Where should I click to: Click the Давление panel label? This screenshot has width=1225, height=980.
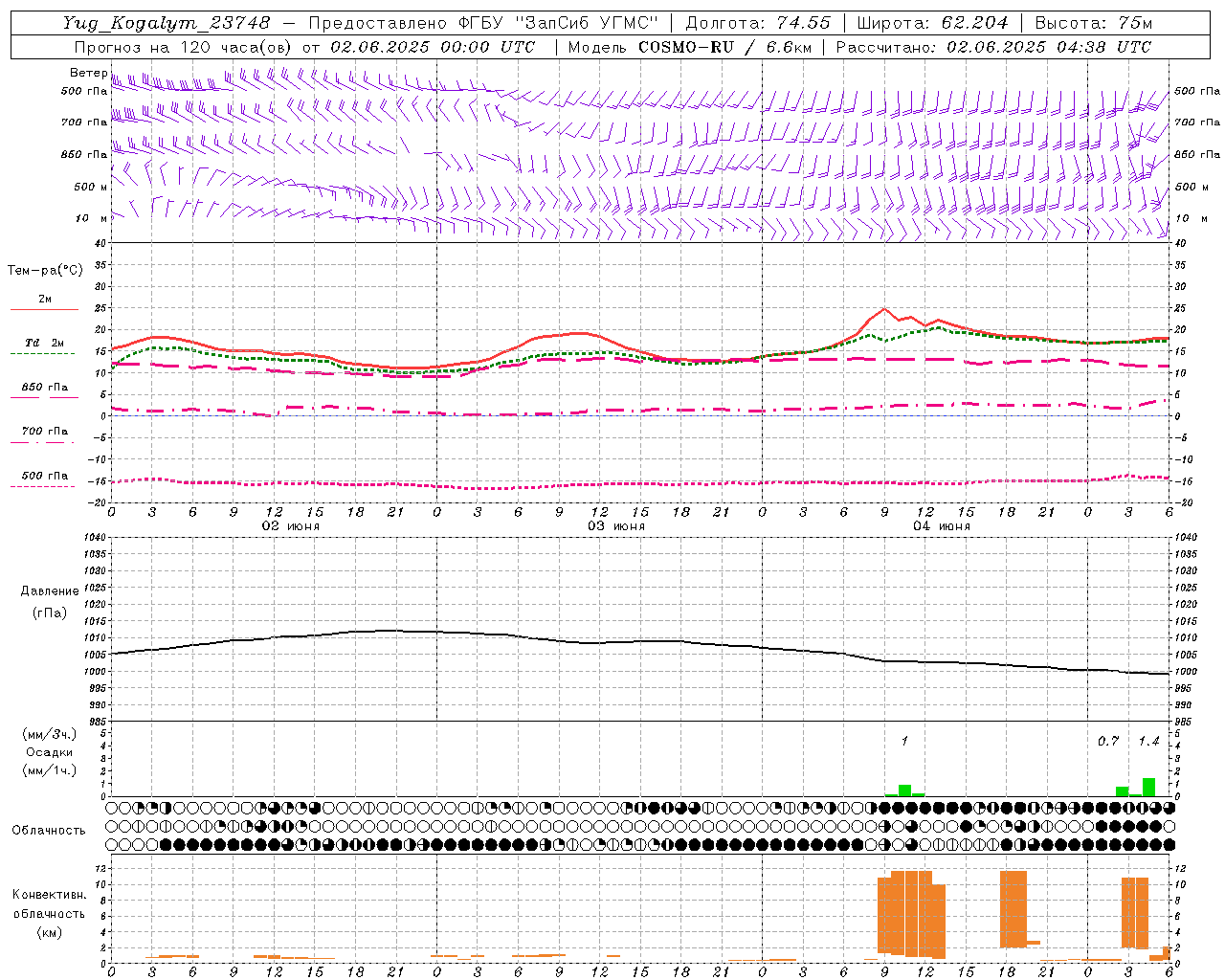pos(50,591)
